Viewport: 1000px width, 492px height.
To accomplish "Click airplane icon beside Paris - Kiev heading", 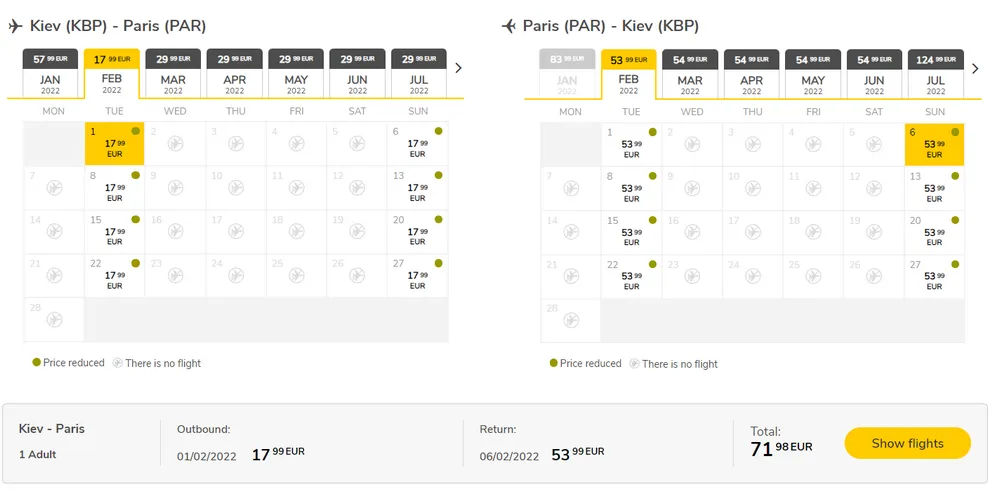I will point(509,26).
